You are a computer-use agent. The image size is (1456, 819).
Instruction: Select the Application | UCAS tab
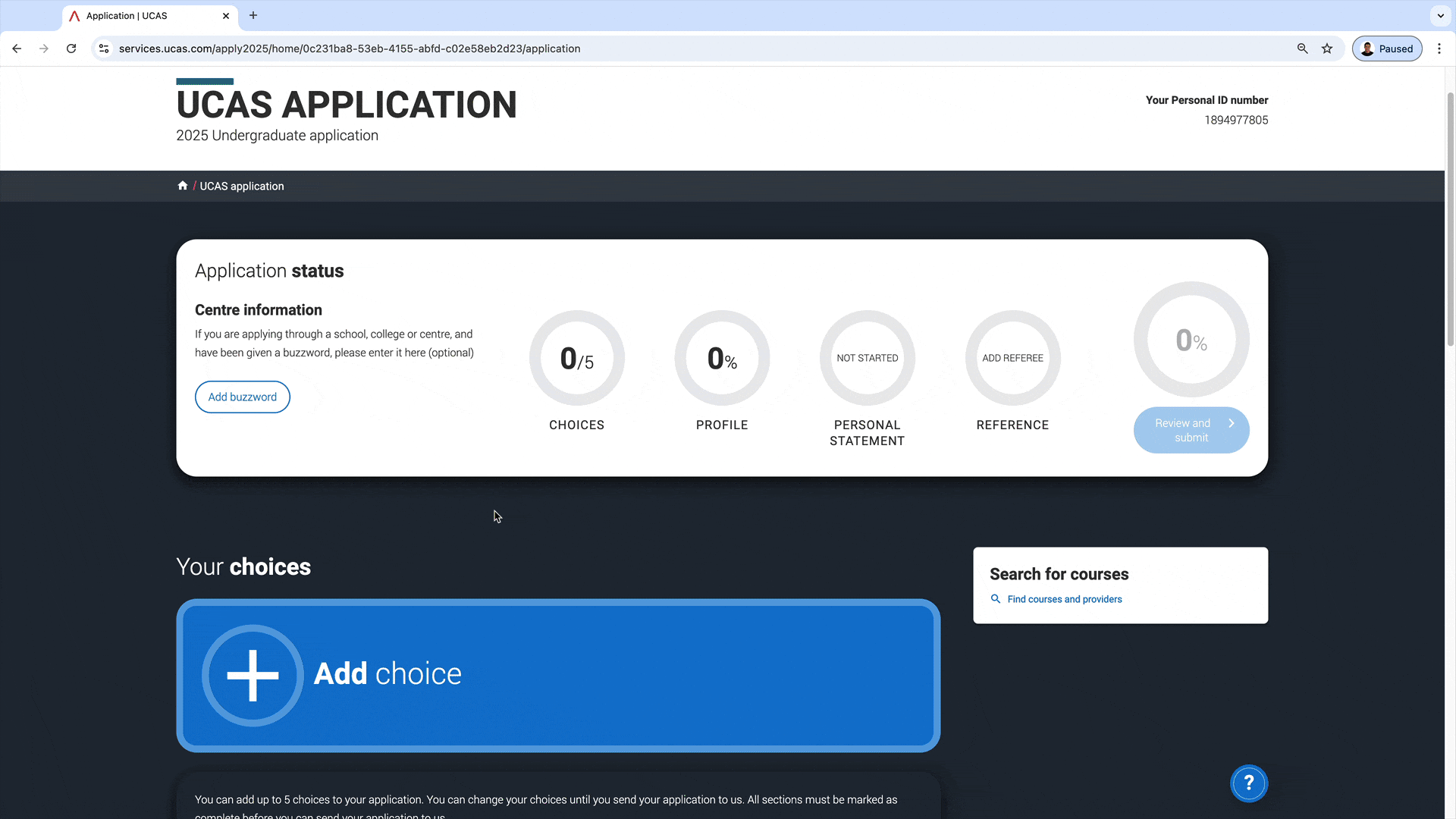[150, 16]
